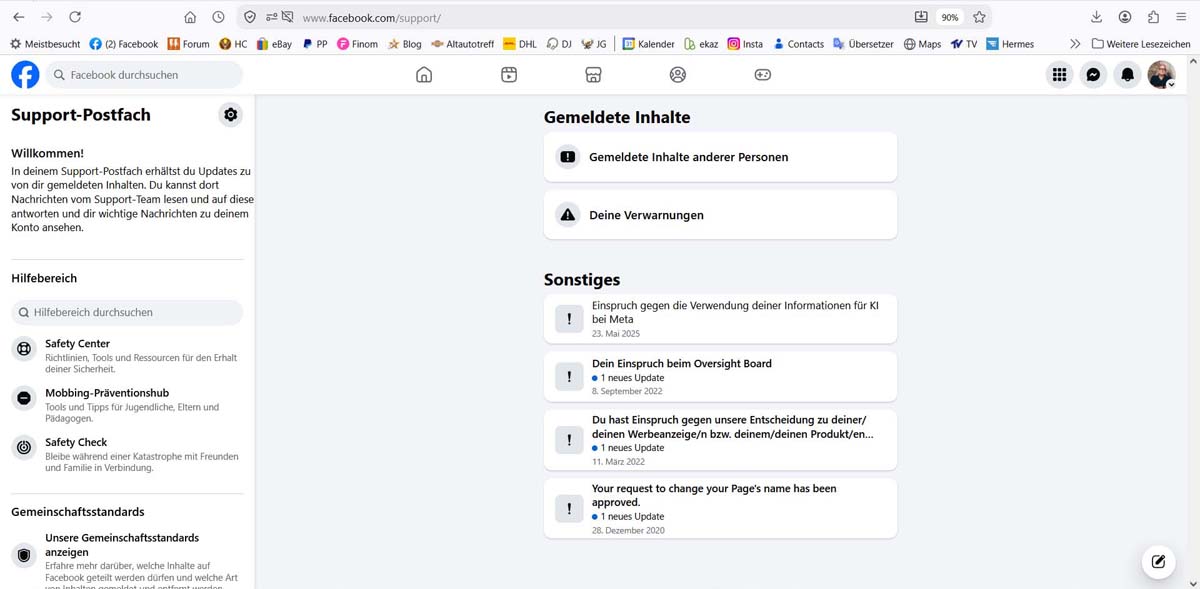Click the Facebook durchsuchen search field
1200x589 pixels.
point(143,75)
